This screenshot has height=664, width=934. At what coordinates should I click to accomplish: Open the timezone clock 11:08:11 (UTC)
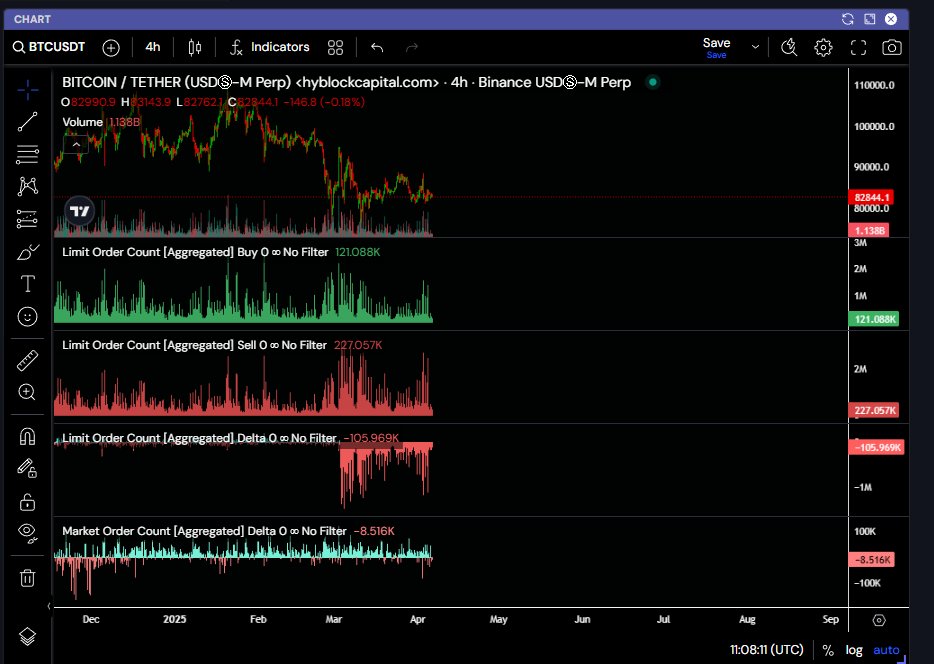[767, 650]
